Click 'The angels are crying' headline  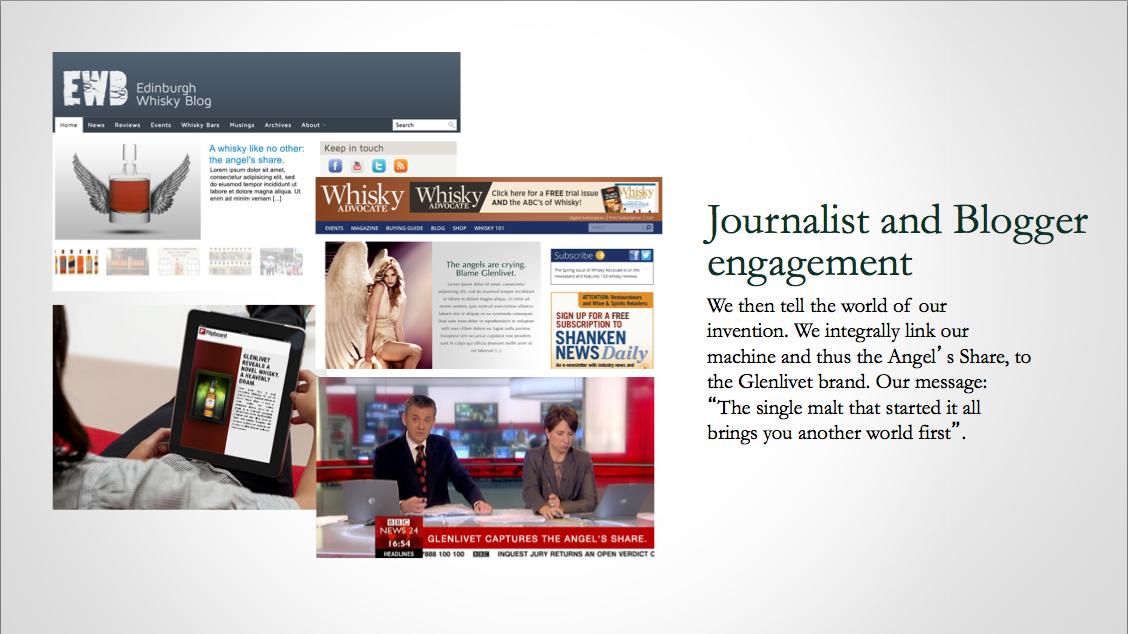point(486,268)
